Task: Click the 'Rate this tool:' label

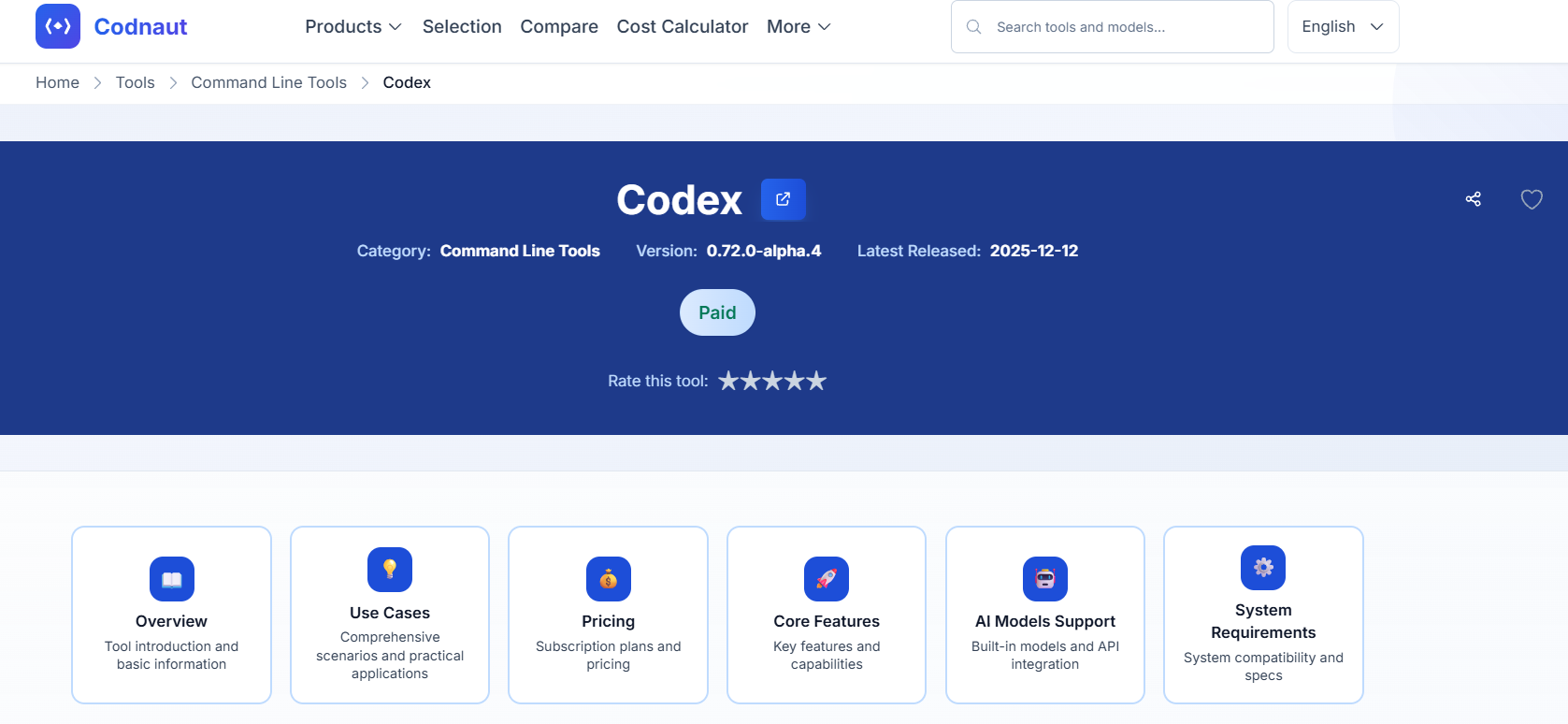Action: 658,381
